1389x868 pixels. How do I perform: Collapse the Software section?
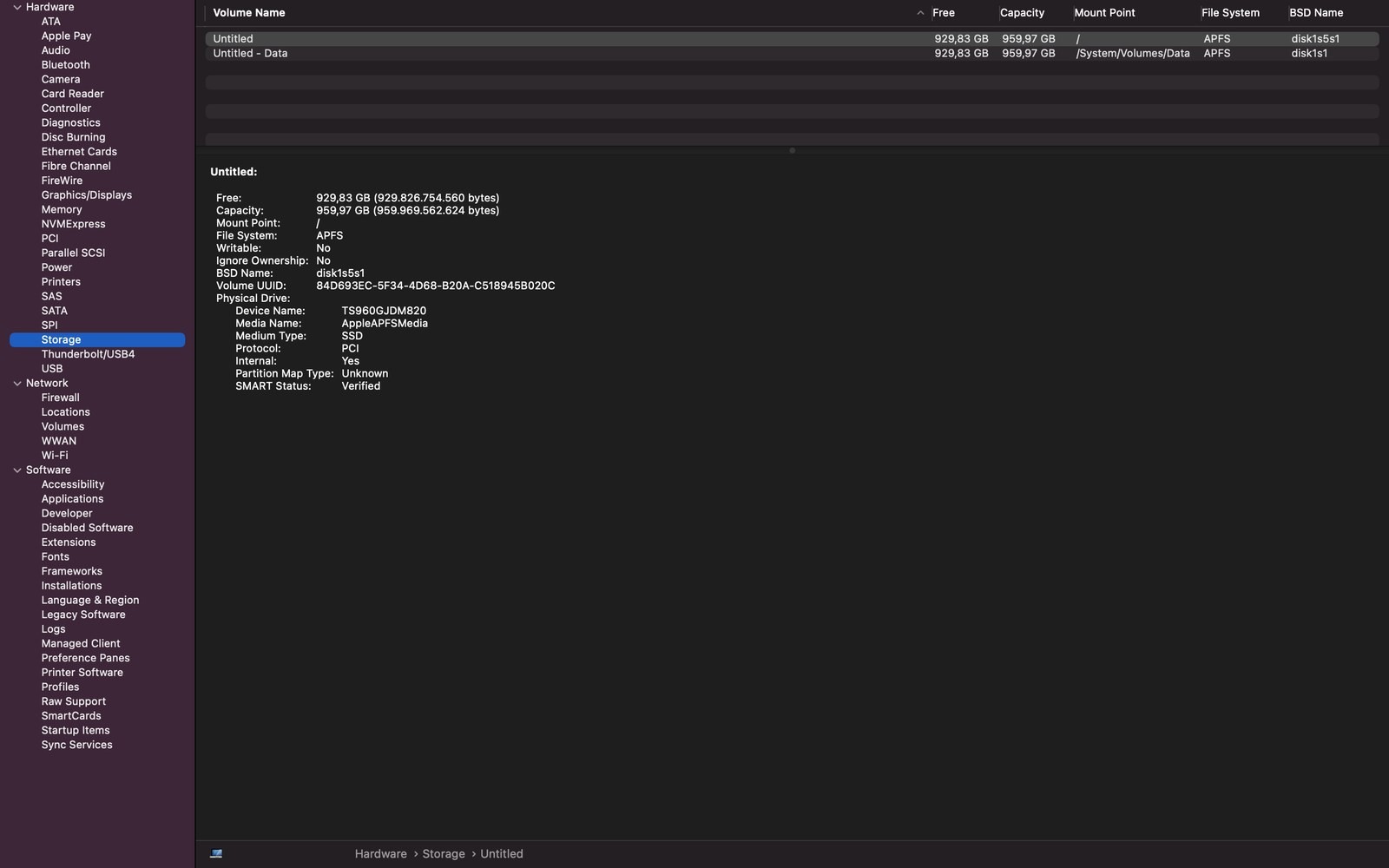pyautogui.click(x=16, y=470)
